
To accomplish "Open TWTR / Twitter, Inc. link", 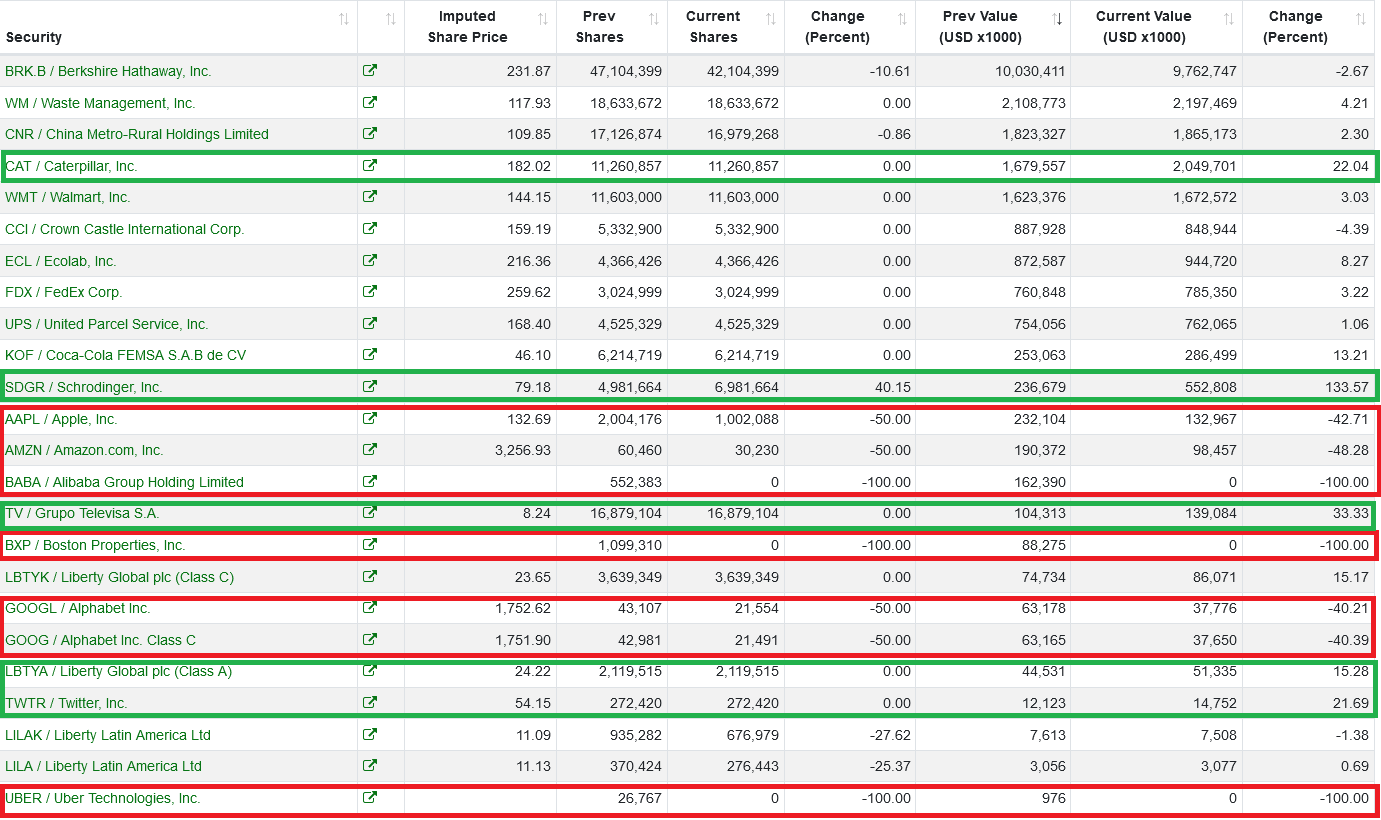I will click(x=66, y=703).
